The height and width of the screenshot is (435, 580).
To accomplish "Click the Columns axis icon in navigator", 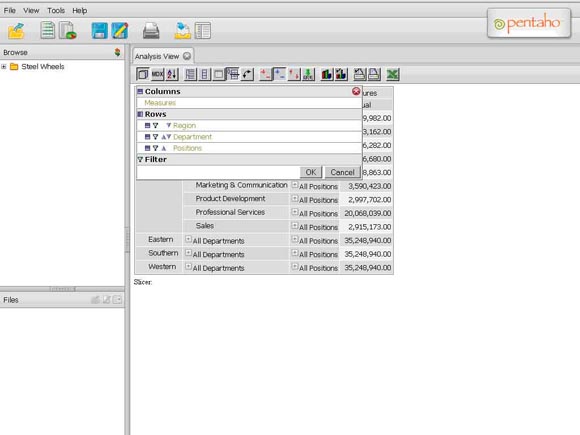I will (140, 91).
